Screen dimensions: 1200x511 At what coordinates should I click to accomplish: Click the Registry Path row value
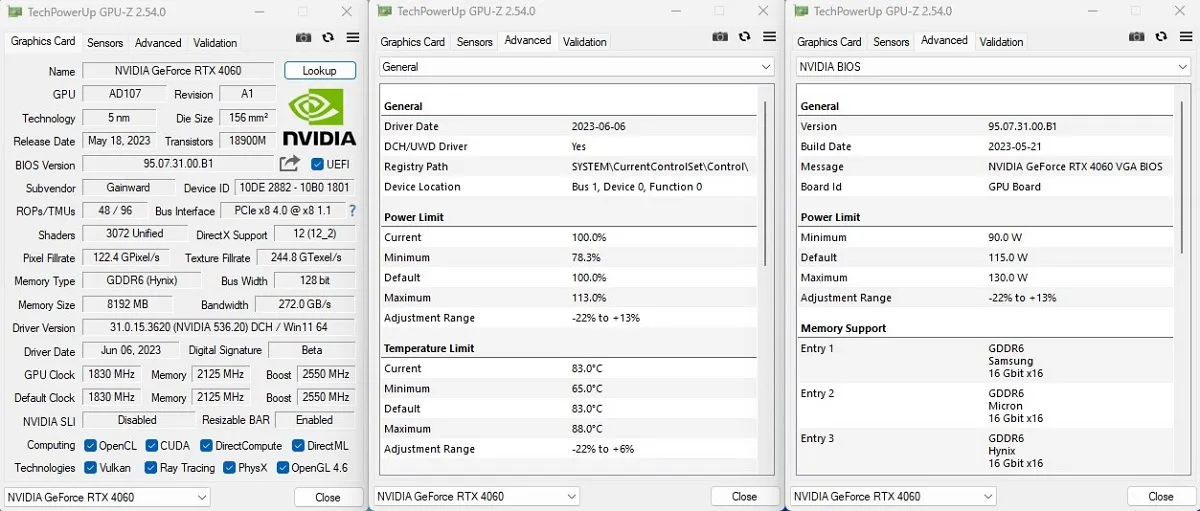coord(660,167)
